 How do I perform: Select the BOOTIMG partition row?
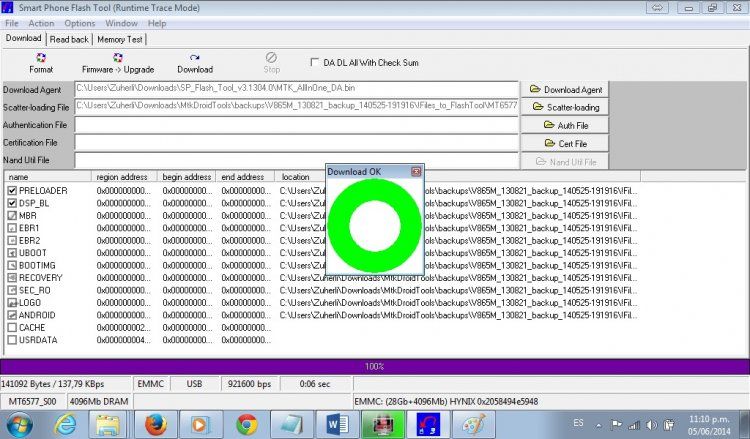(322, 265)
